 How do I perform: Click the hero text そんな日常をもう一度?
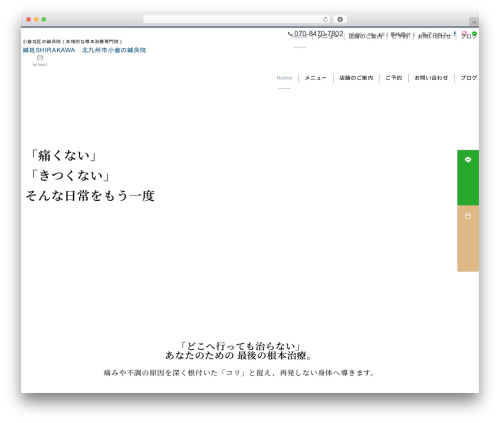pos(90,196)
